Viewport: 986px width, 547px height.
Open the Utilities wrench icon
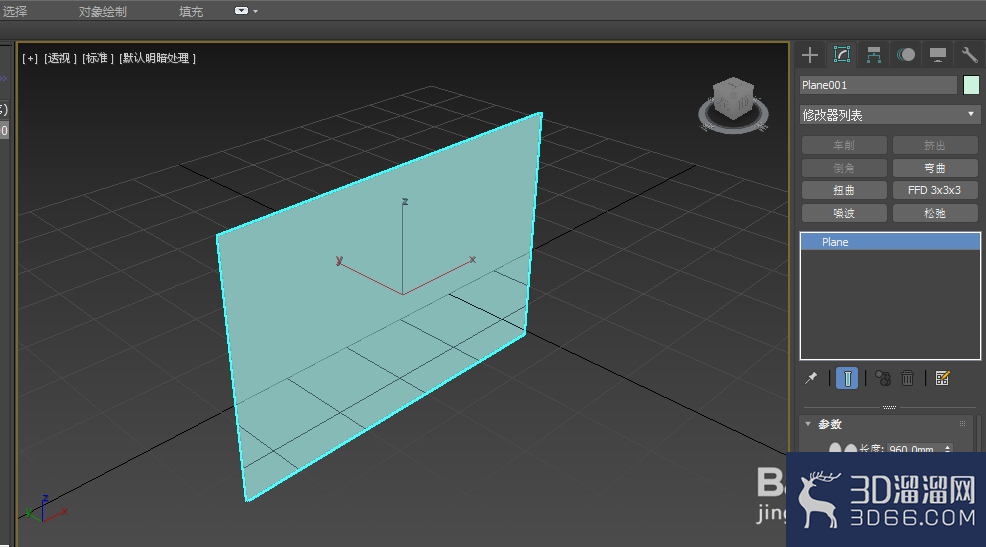[x=969, y=55]
